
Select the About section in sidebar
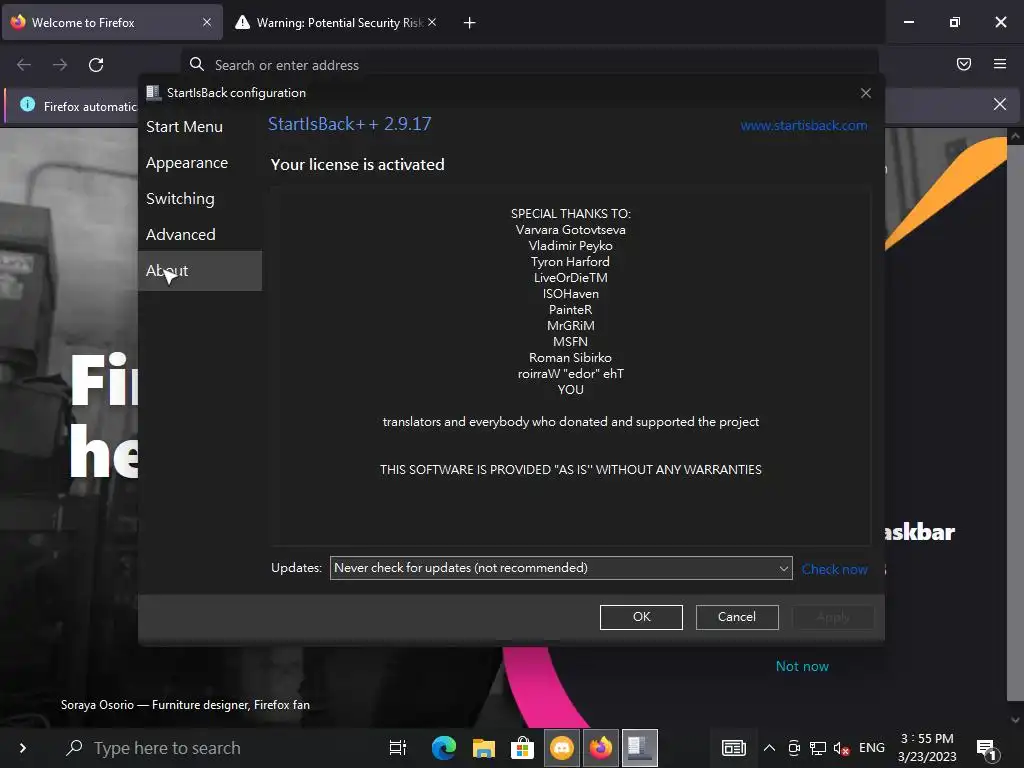click(200, 270)
